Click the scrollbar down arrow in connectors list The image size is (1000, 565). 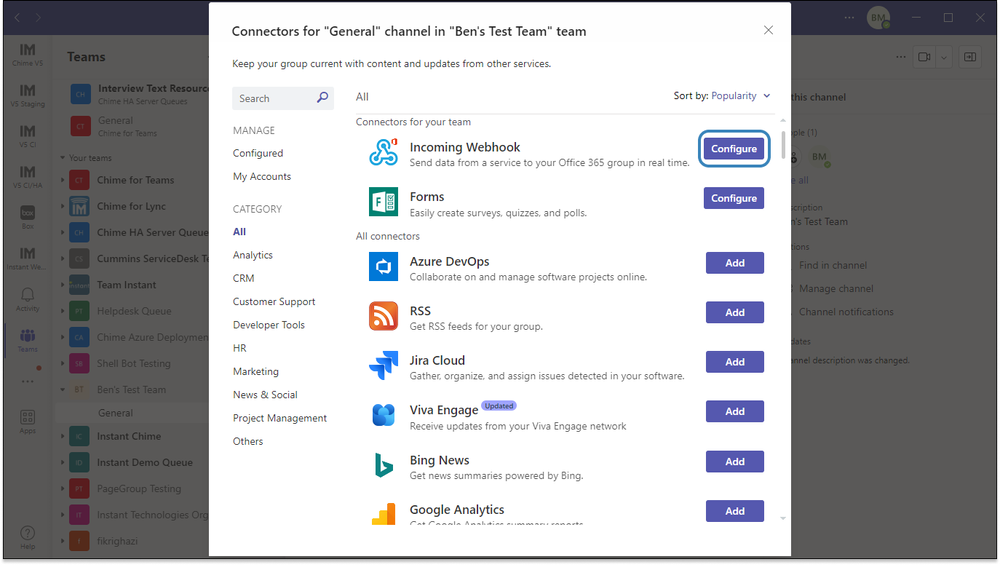[783, 518]
